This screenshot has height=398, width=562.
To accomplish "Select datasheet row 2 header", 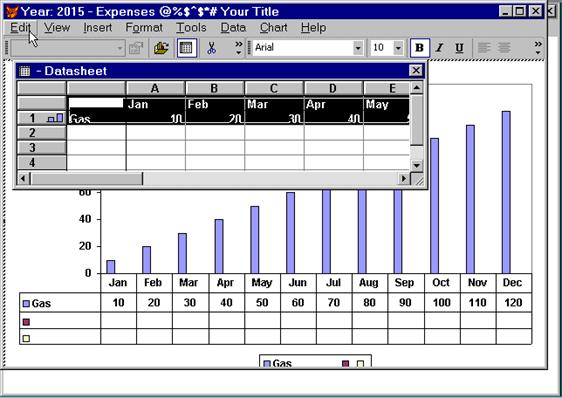I will tap(42, 133).
